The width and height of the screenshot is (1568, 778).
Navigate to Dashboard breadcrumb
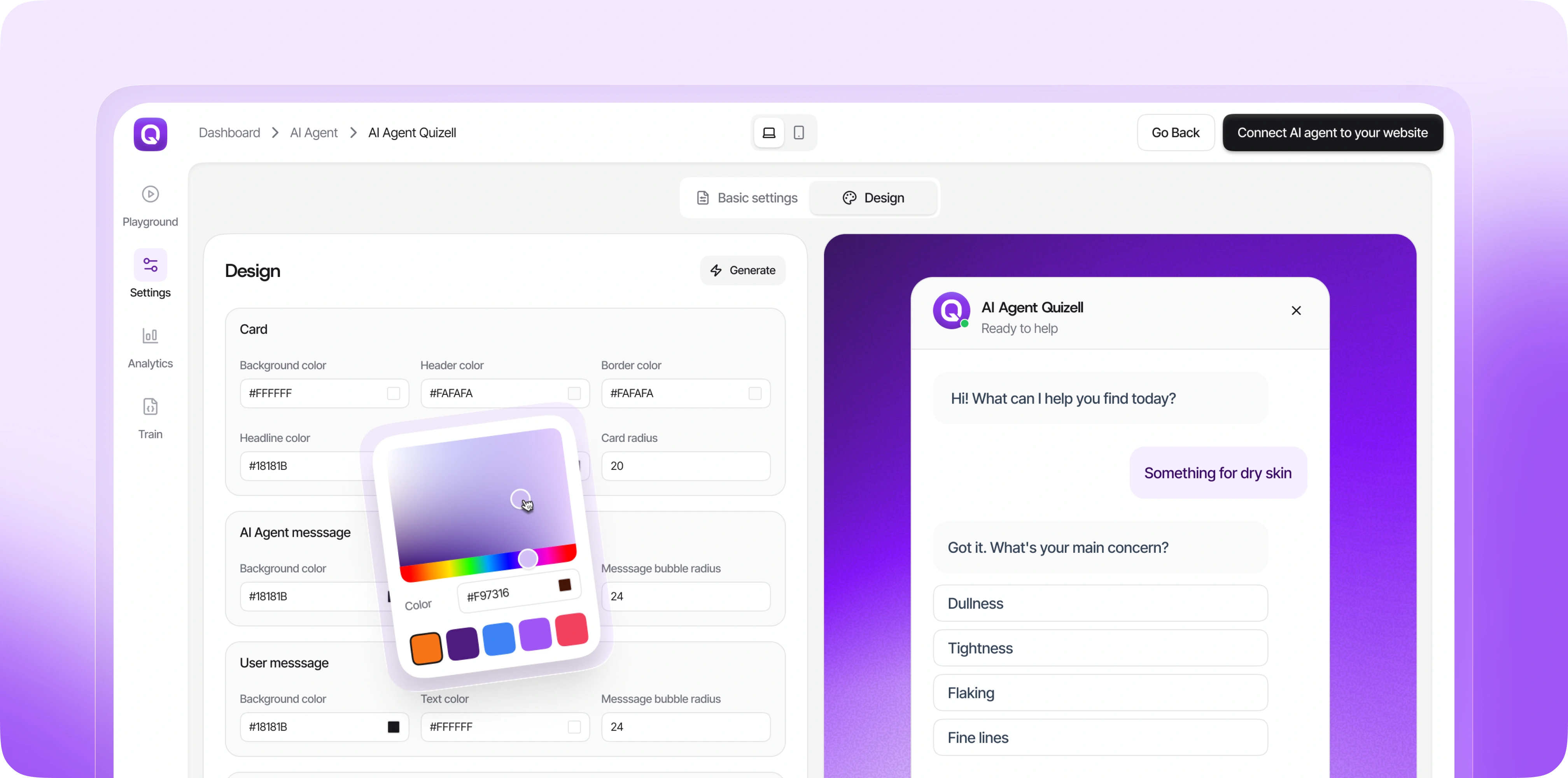click(229, 133)
